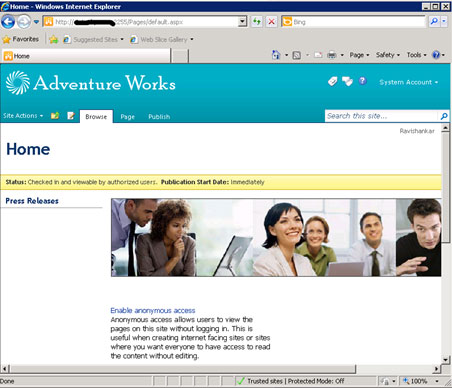This screenshot has height=388, width=452.
Task: Click the horizontal scrollbar right arrow
Action: [x=437, y=369]
